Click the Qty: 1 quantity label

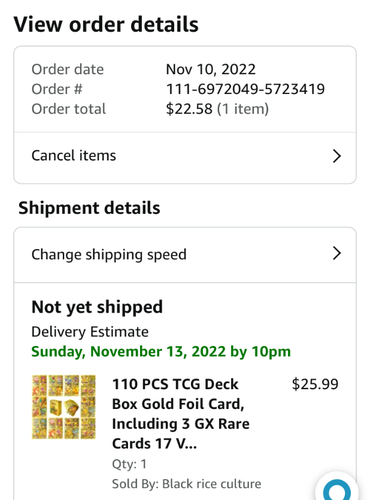(x=129, y=464)
